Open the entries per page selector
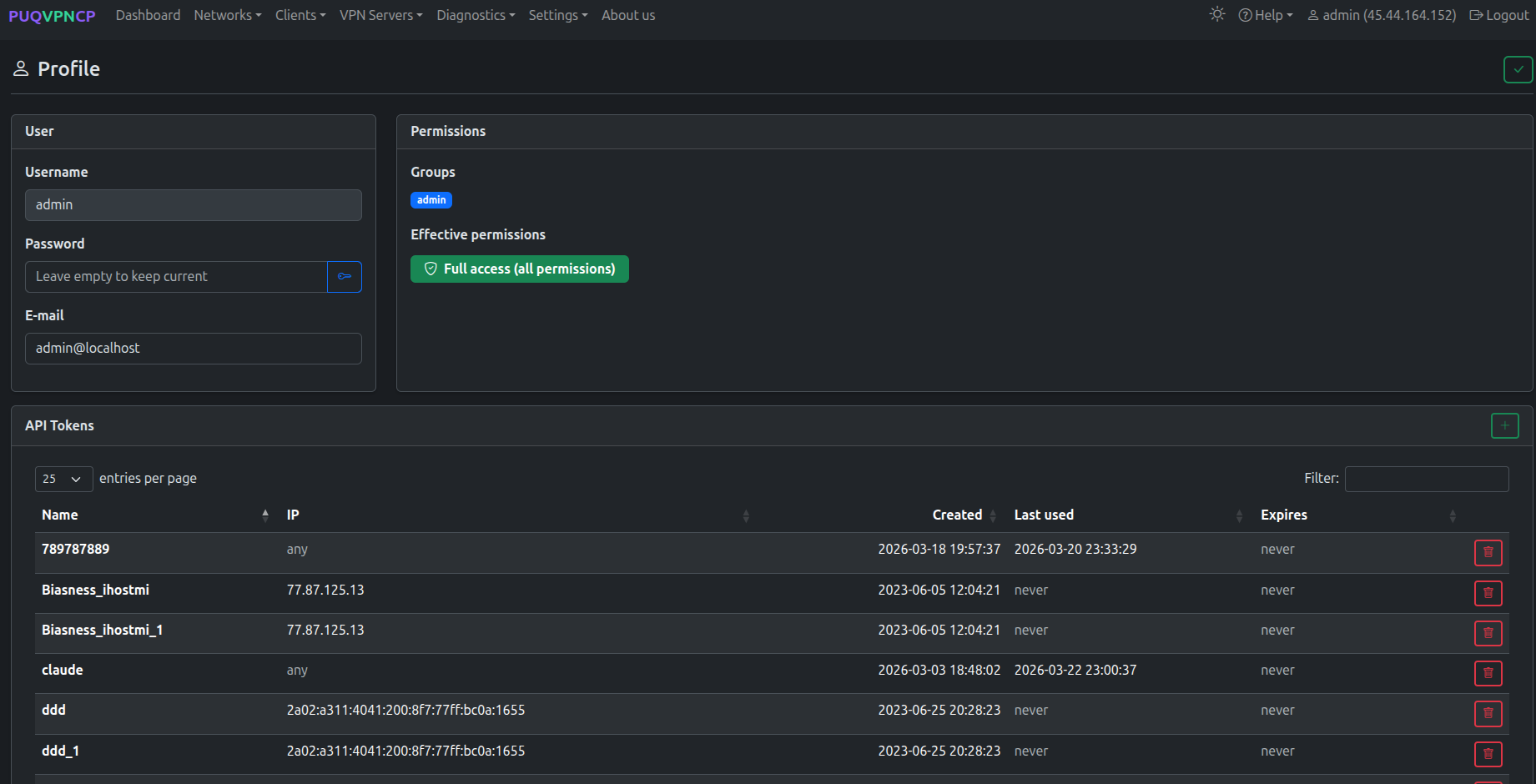 63,479
